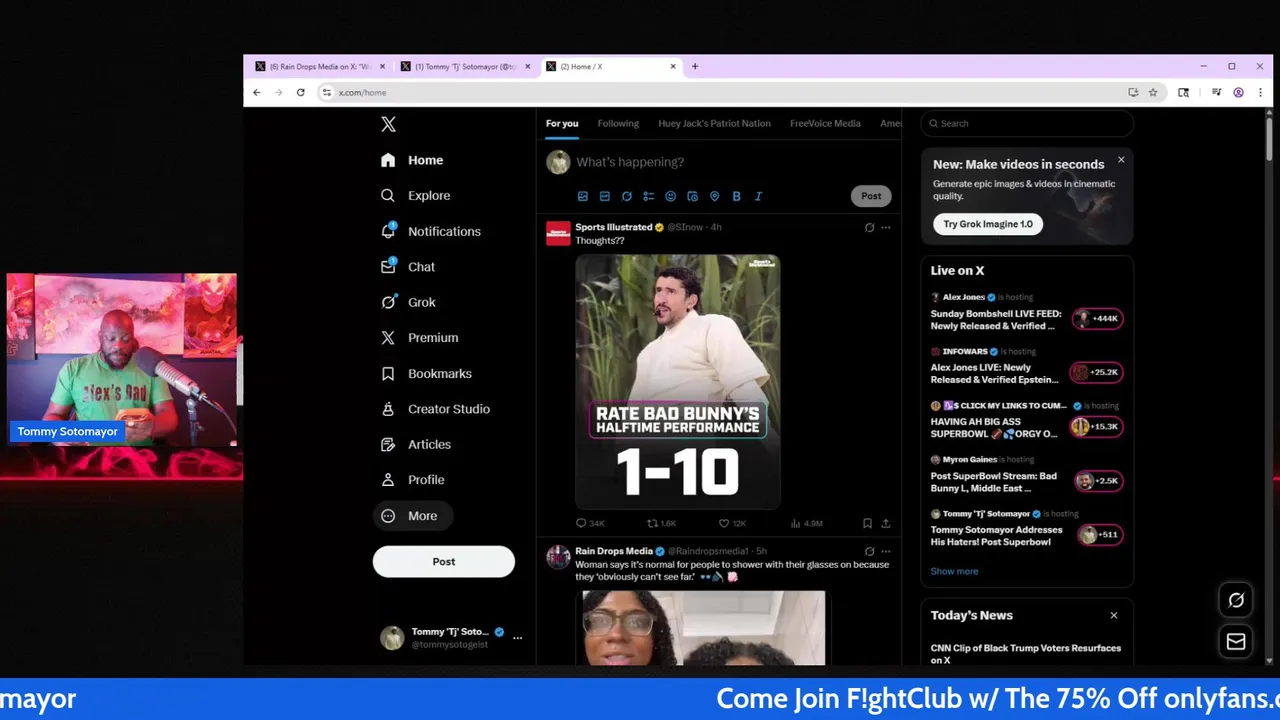Open account menu dots beside Tommy 'Tj' Soto
Viewport: 1280px width, 720px height.
pyautogui.click(x=517, y=637)
